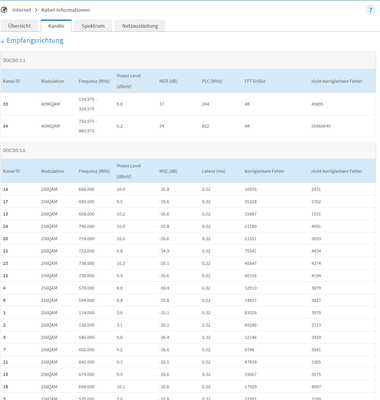The width and height of the screenshot is (380, 400).
Task: Click Latenz (ms) column header
Action: tap(213, 171)
